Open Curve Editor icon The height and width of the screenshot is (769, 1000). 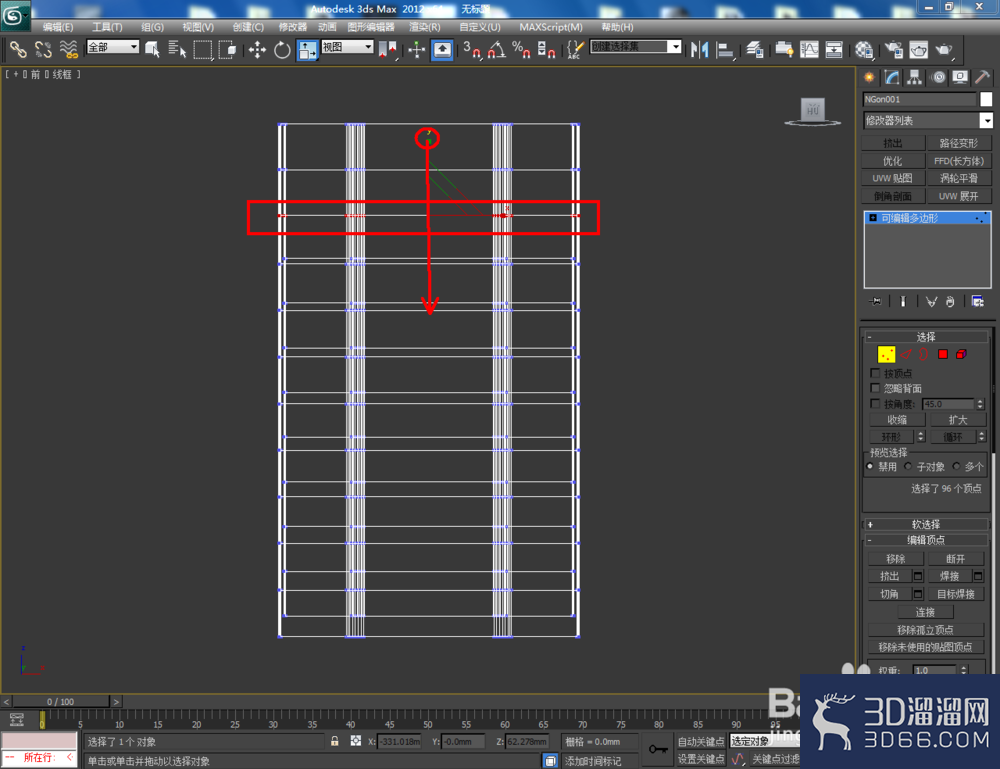point(809,49)
